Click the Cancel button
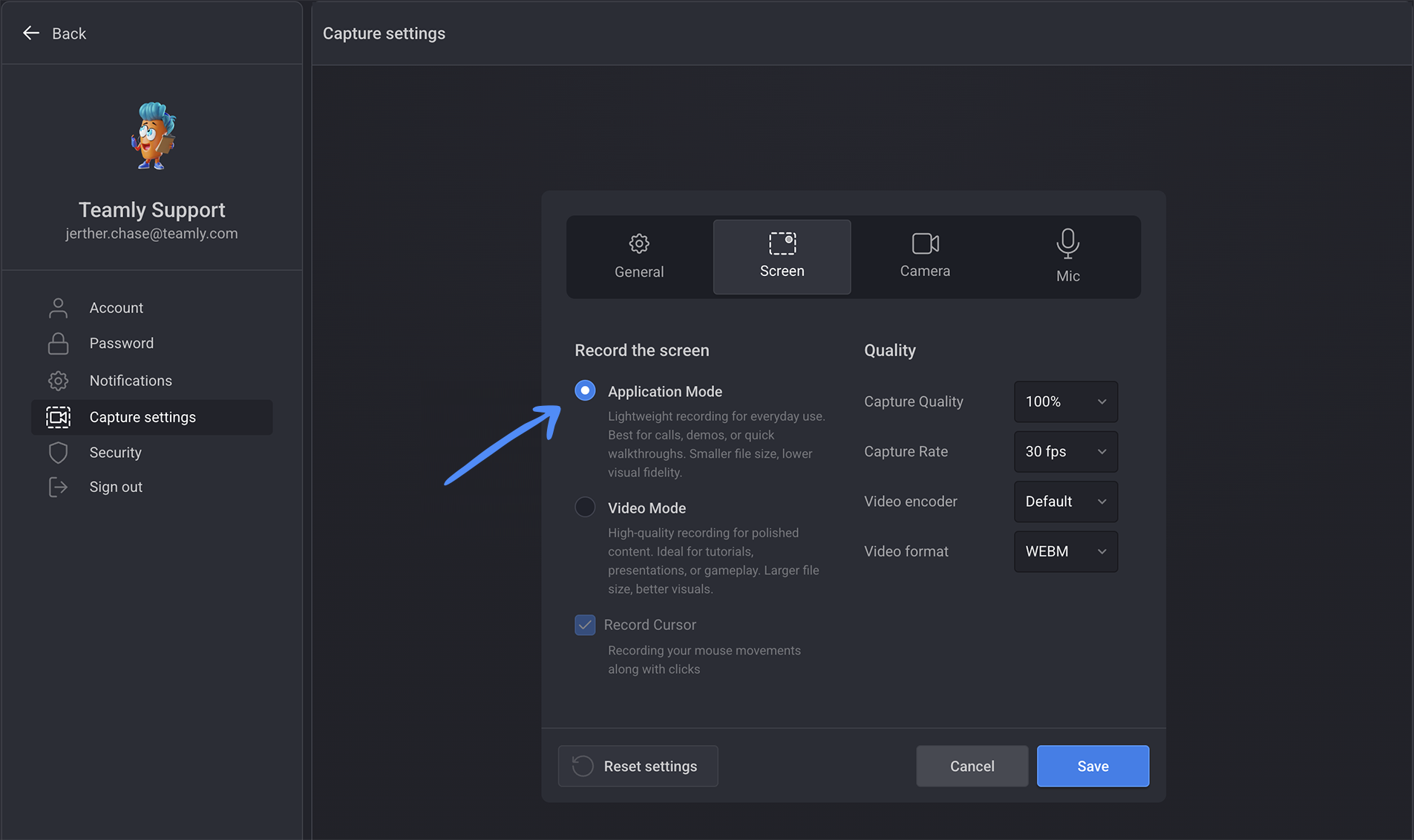The width and height of the screenshot is (1414, 840). [972, 766]
